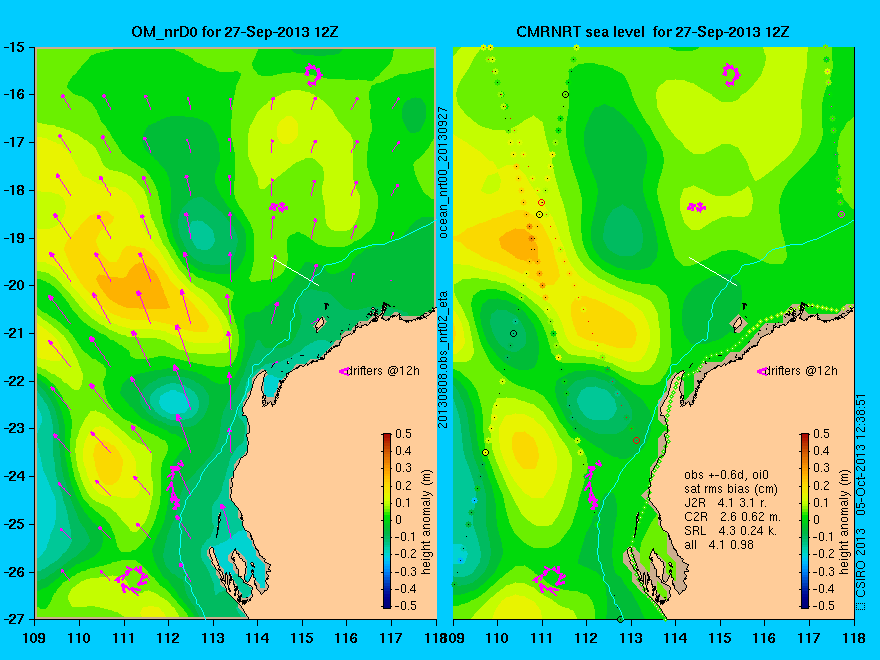Click the -25 latitude axis label

click(x=13, y=524)
